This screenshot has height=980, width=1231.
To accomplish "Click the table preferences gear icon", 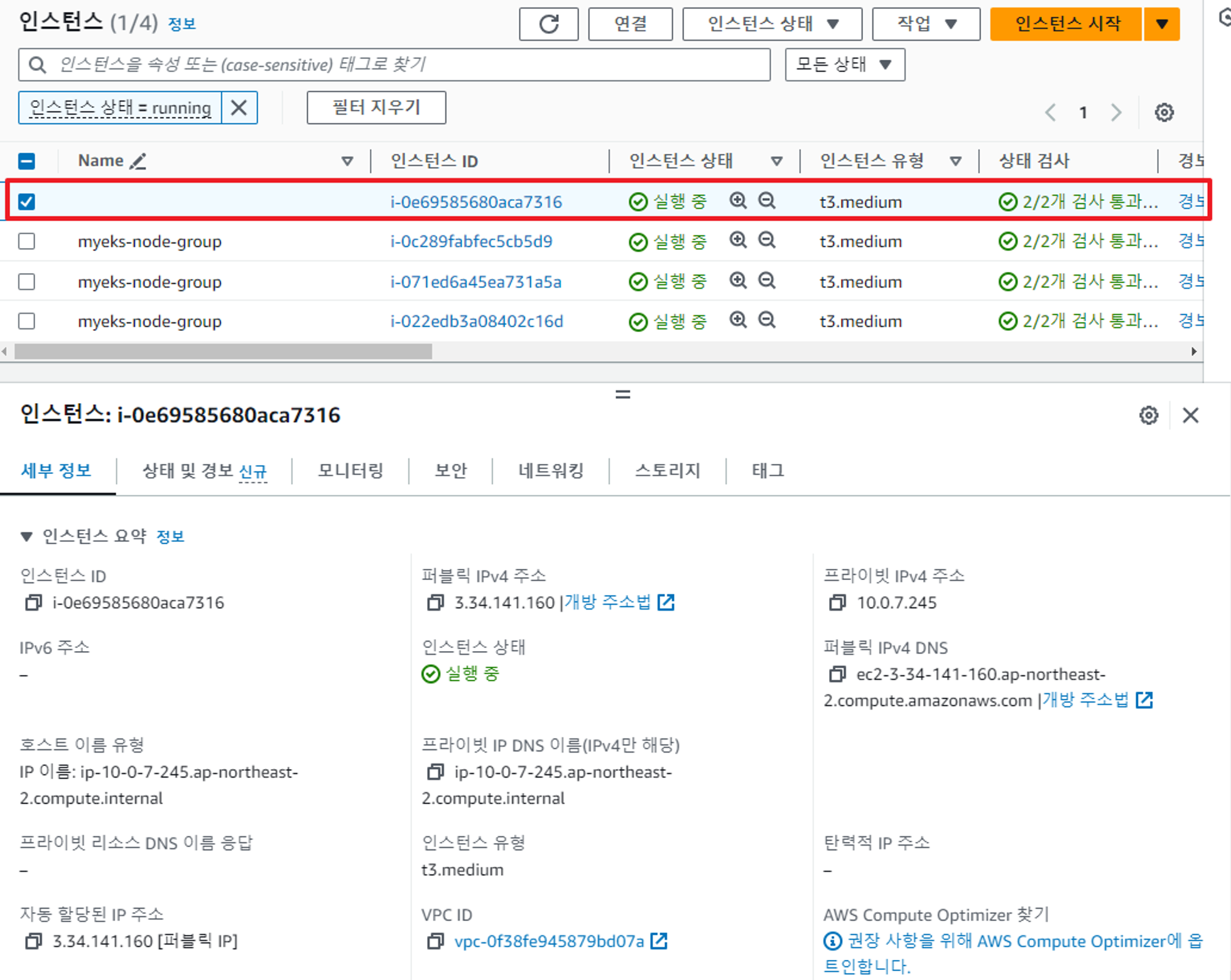I will click(1164, 112).
